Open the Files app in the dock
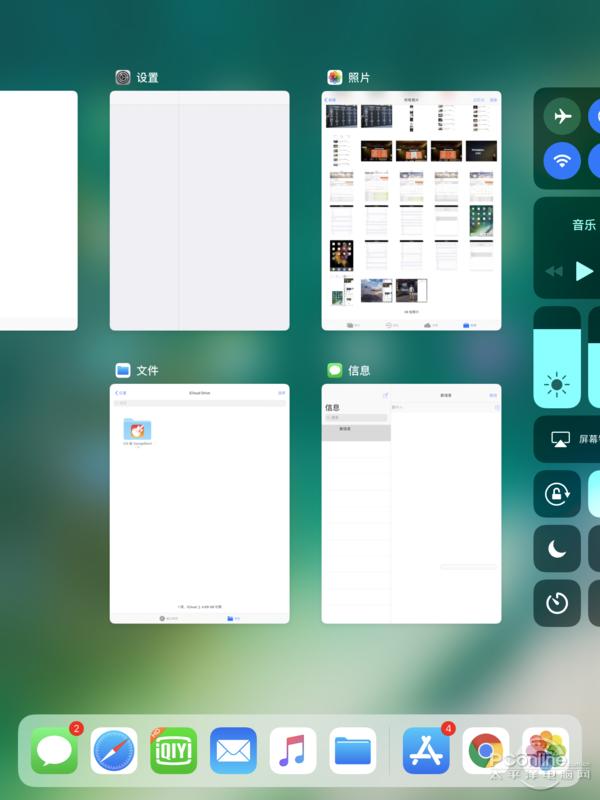Image resolution: width=600 pixels, height=800 pixels. click(353, 751)
